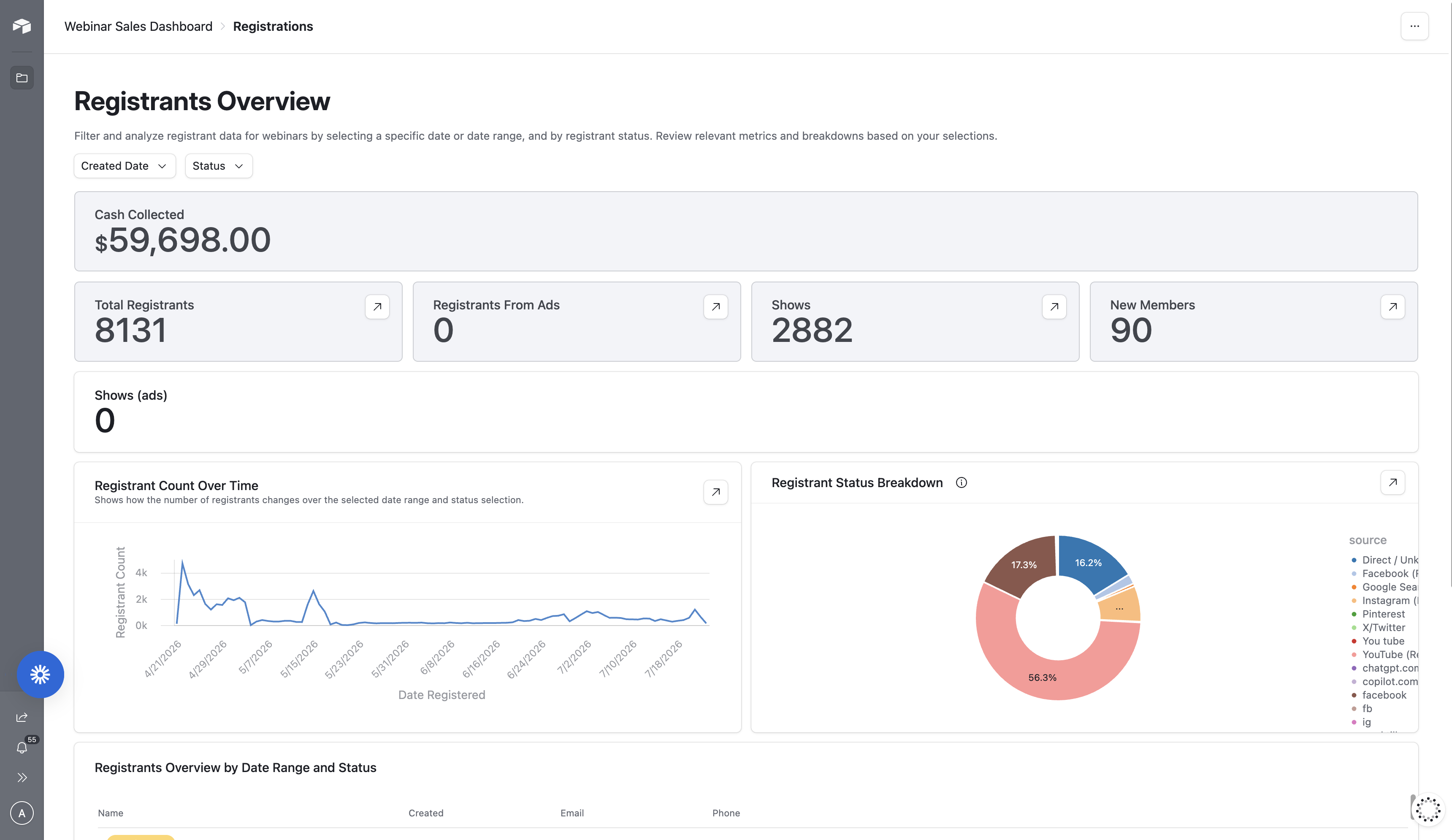Select Pinterest legend entry
The image size is (1452, 840).
[x=1378, y=614]
